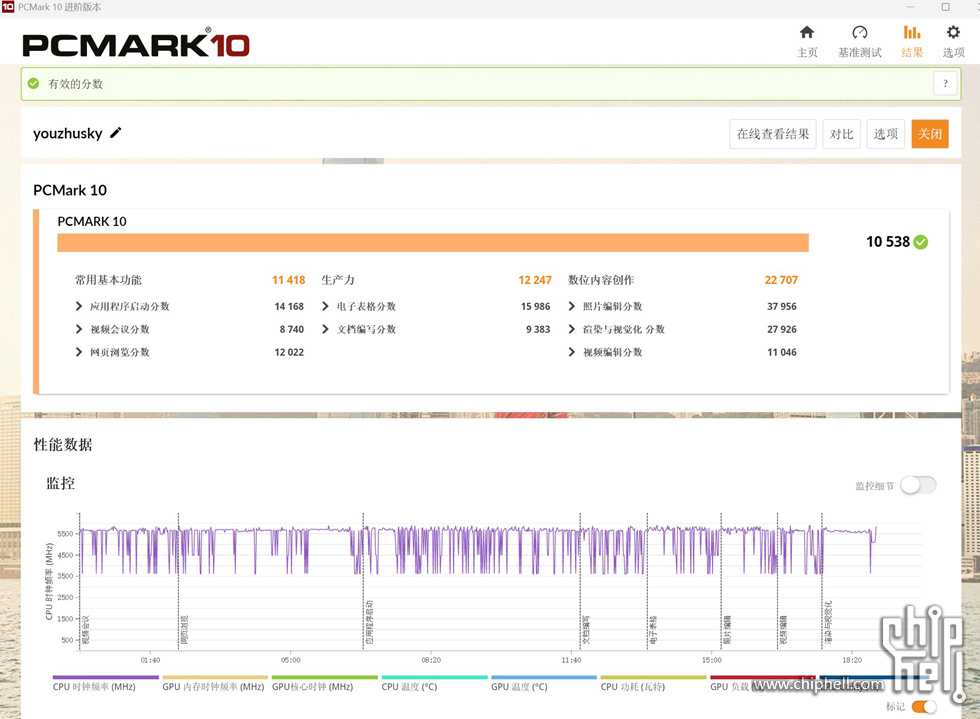Expand 网页浏览分数 row
The width and height of the screenshot is (980, 719).
[x=79, y=352]
